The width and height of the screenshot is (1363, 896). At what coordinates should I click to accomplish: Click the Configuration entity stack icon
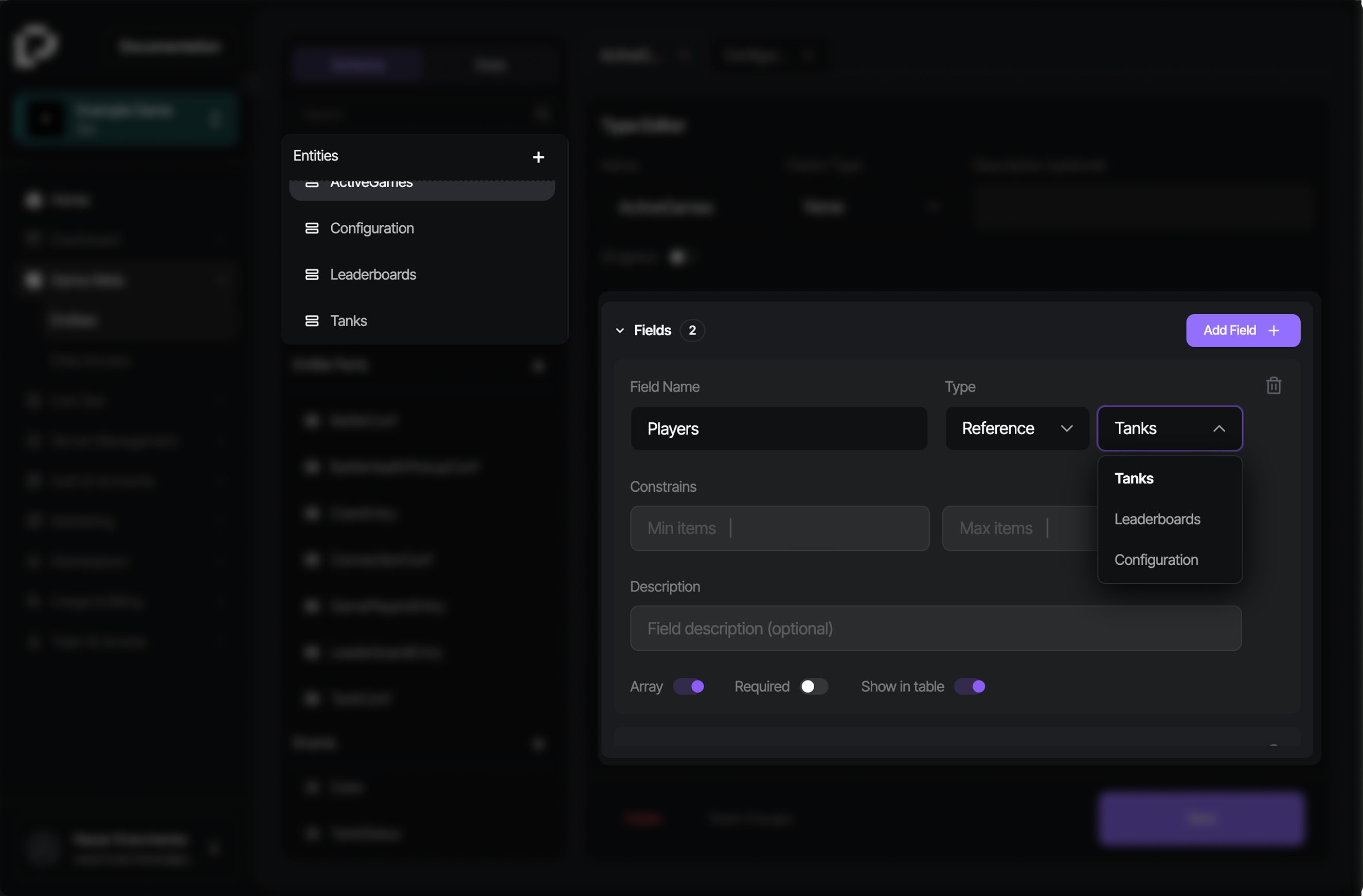click(312, 228)
